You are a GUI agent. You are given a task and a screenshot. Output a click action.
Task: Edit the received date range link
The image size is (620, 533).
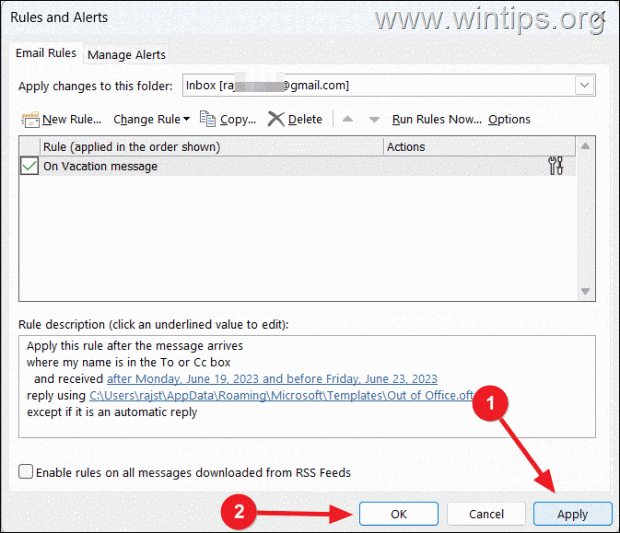click(272, 379)
